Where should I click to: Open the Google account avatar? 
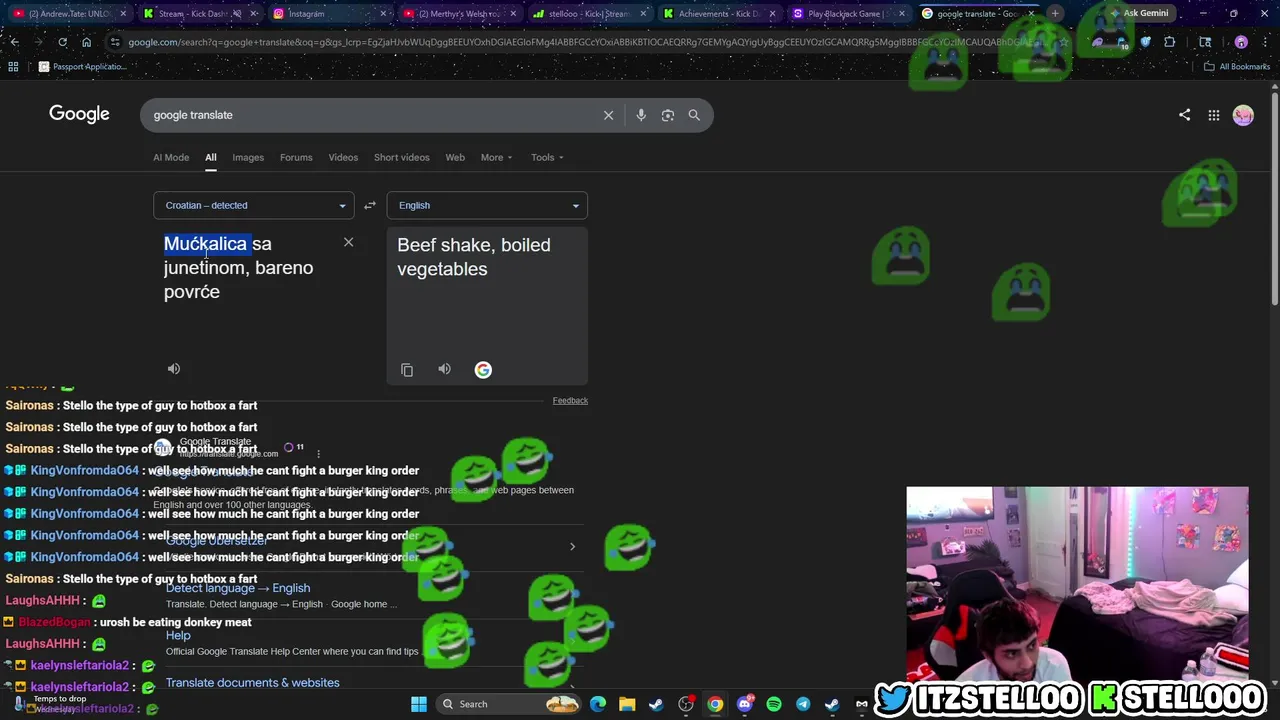pyautogui.click(x=1243, y=115)
